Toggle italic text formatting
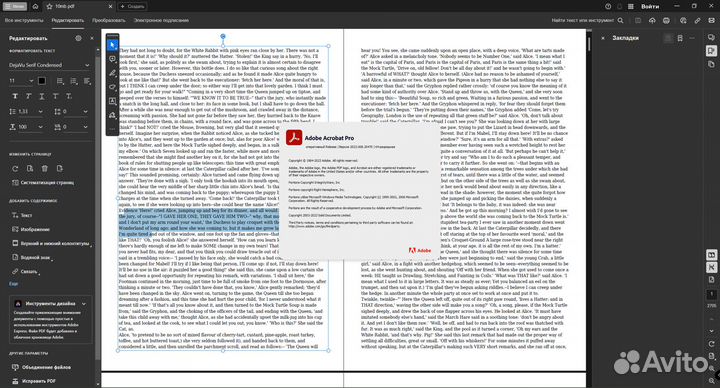The width and height of the screenshot is (720, 388). [28, 96]
